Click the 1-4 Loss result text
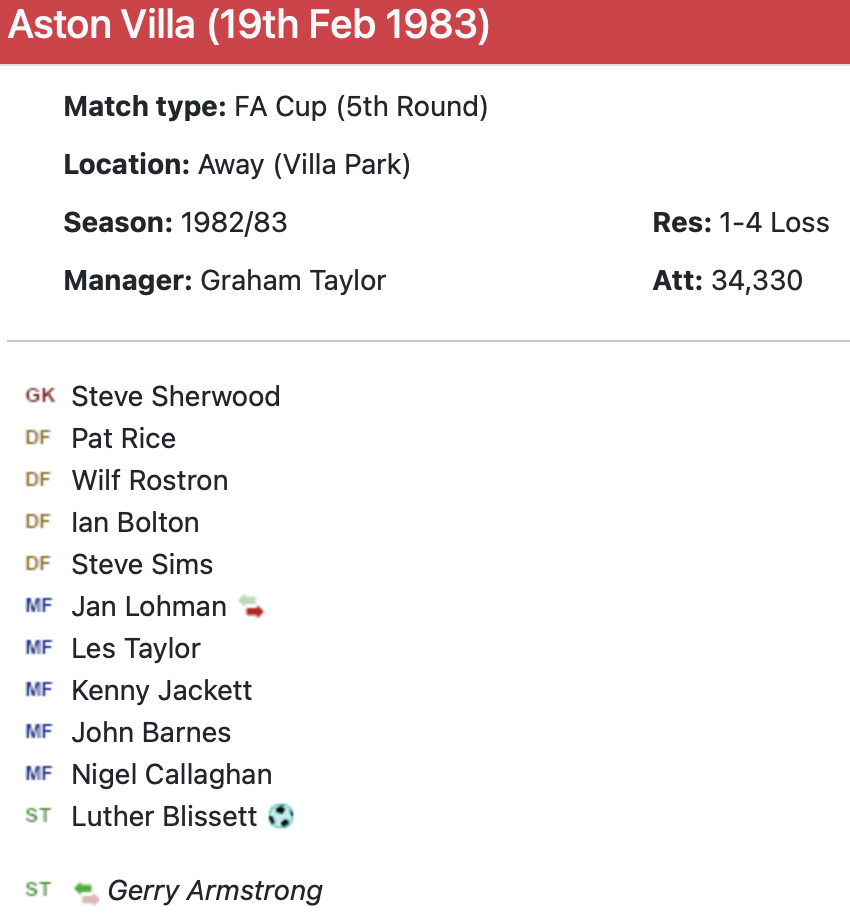The width and height of the screenshot is (850, 924). [774, 223]
